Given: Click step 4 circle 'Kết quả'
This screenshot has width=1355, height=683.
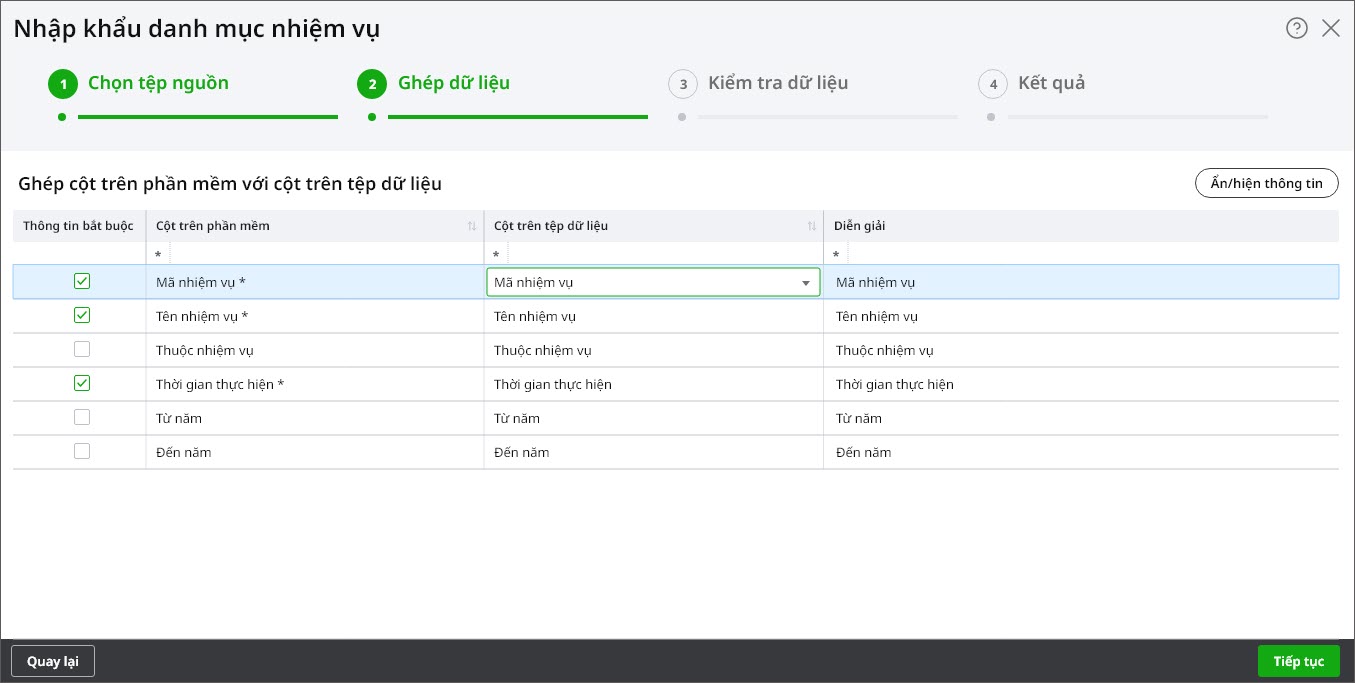Looking at the screenshot, I should tap(992, 84).
